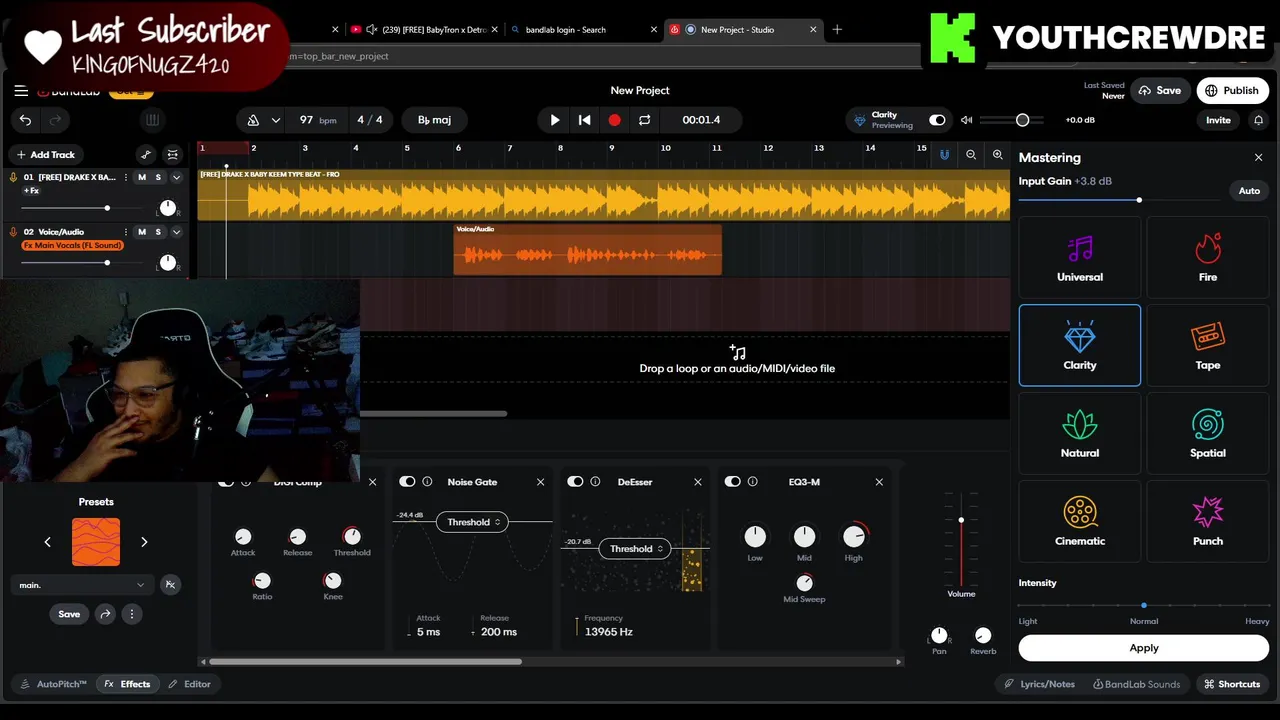Click the Publish button
The height and width of the screenshot is (720, 1280).
(x=1232, y=91)
